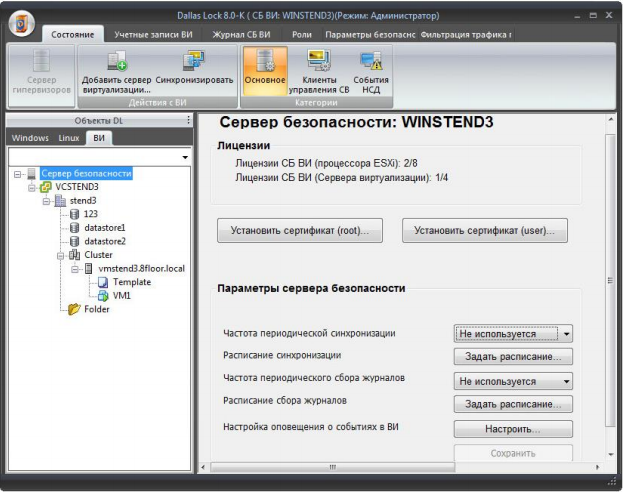Click the vmstend3.8floor.local host icon
The image size is (624, 492).
coord(89,269)
